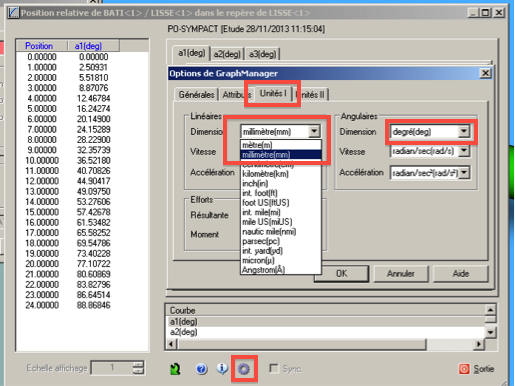Click the Annuler button
The image size is (515, 386).
400,274
